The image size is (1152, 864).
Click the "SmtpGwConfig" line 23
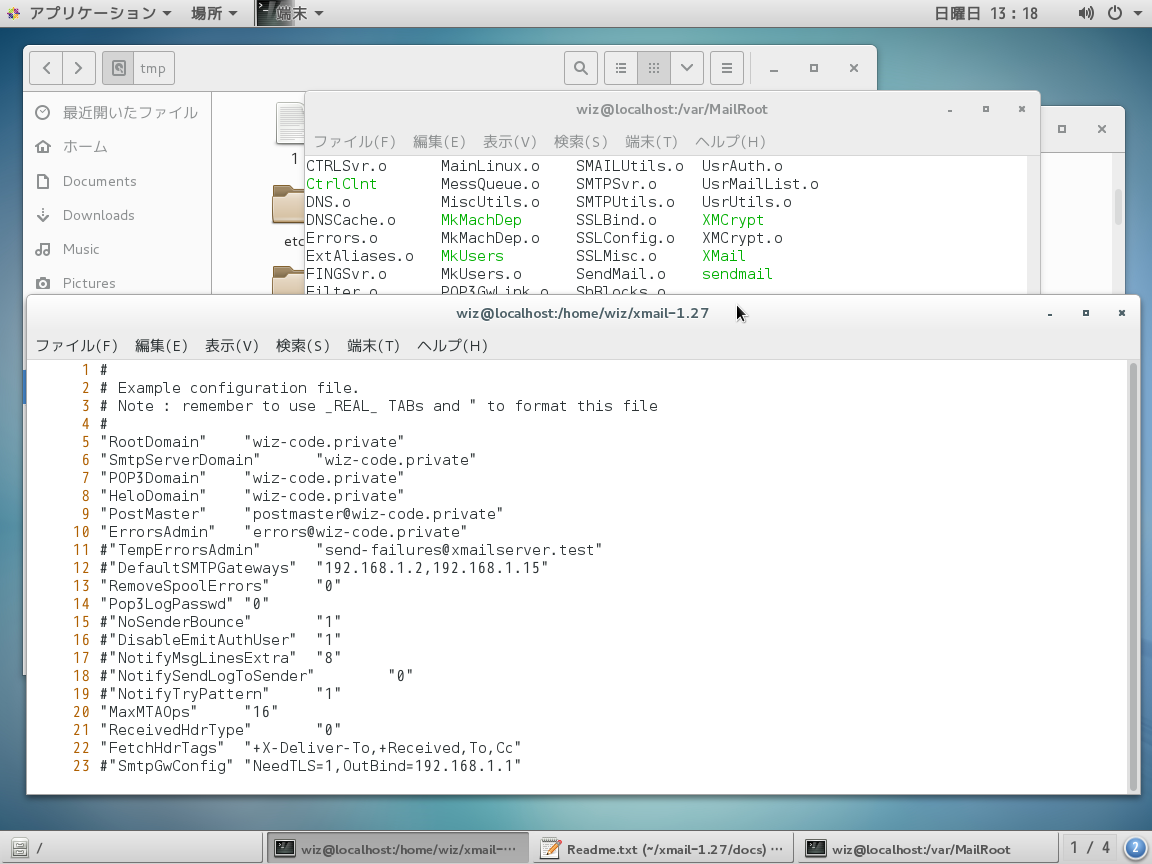point(311,766)
